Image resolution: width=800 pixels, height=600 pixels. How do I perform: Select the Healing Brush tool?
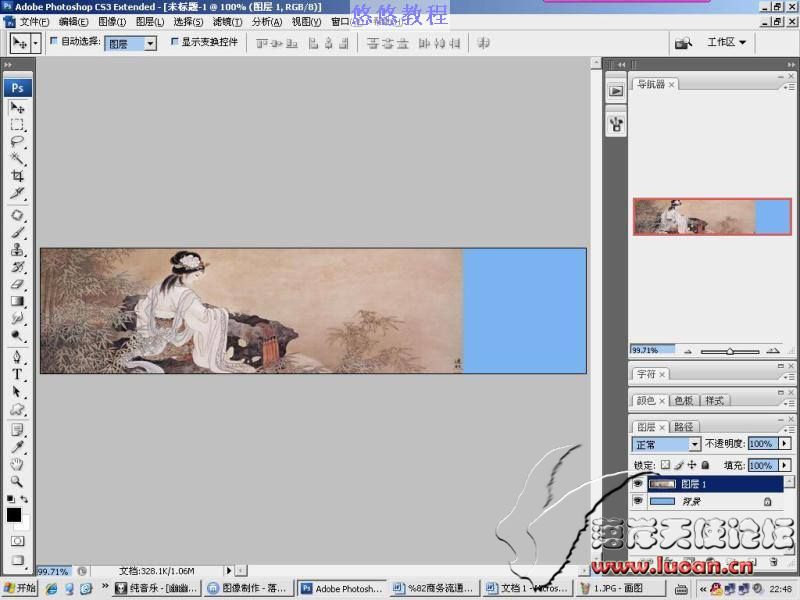tap(17, 215)
